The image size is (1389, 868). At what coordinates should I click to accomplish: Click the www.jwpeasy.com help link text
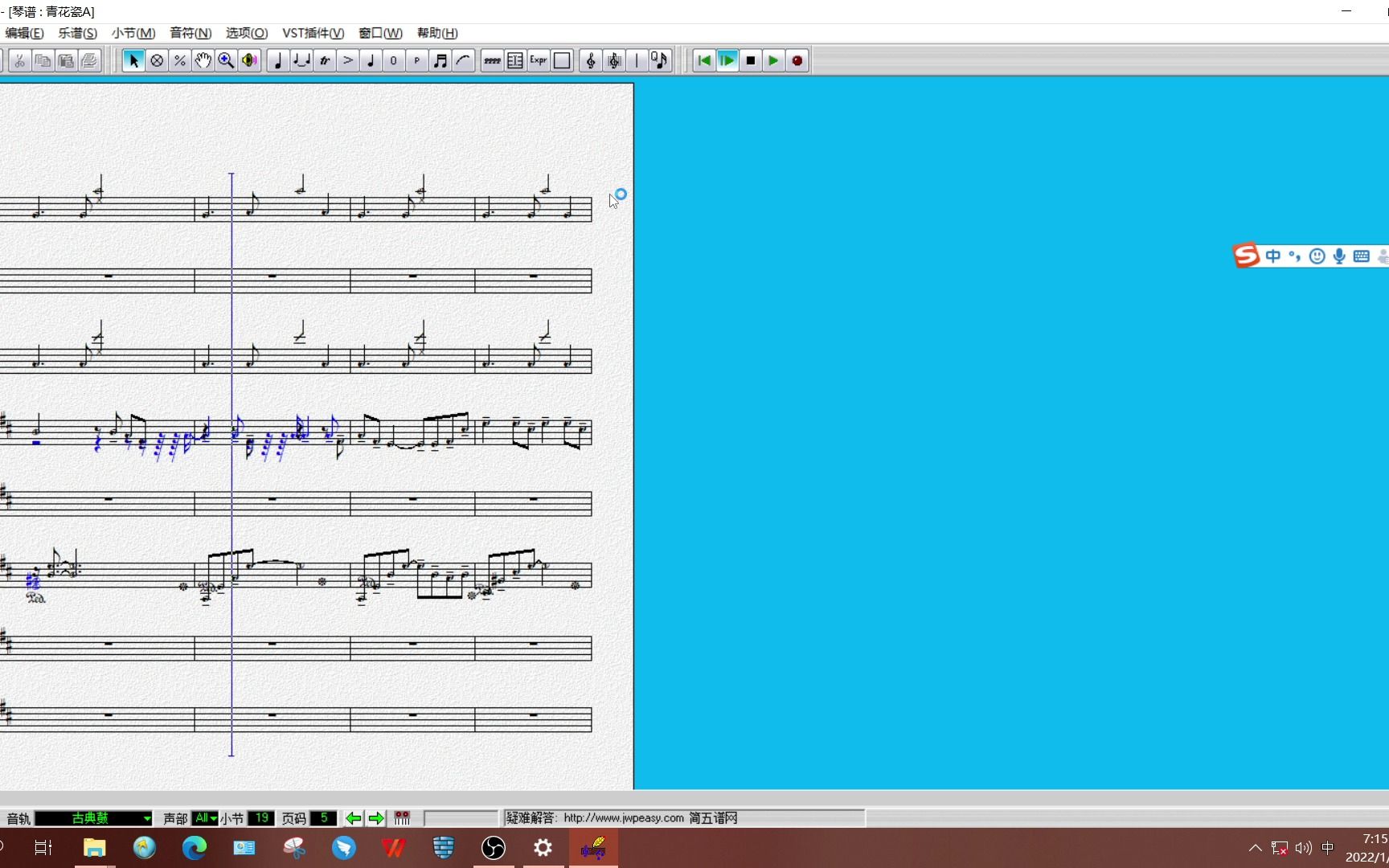[624, 818]
